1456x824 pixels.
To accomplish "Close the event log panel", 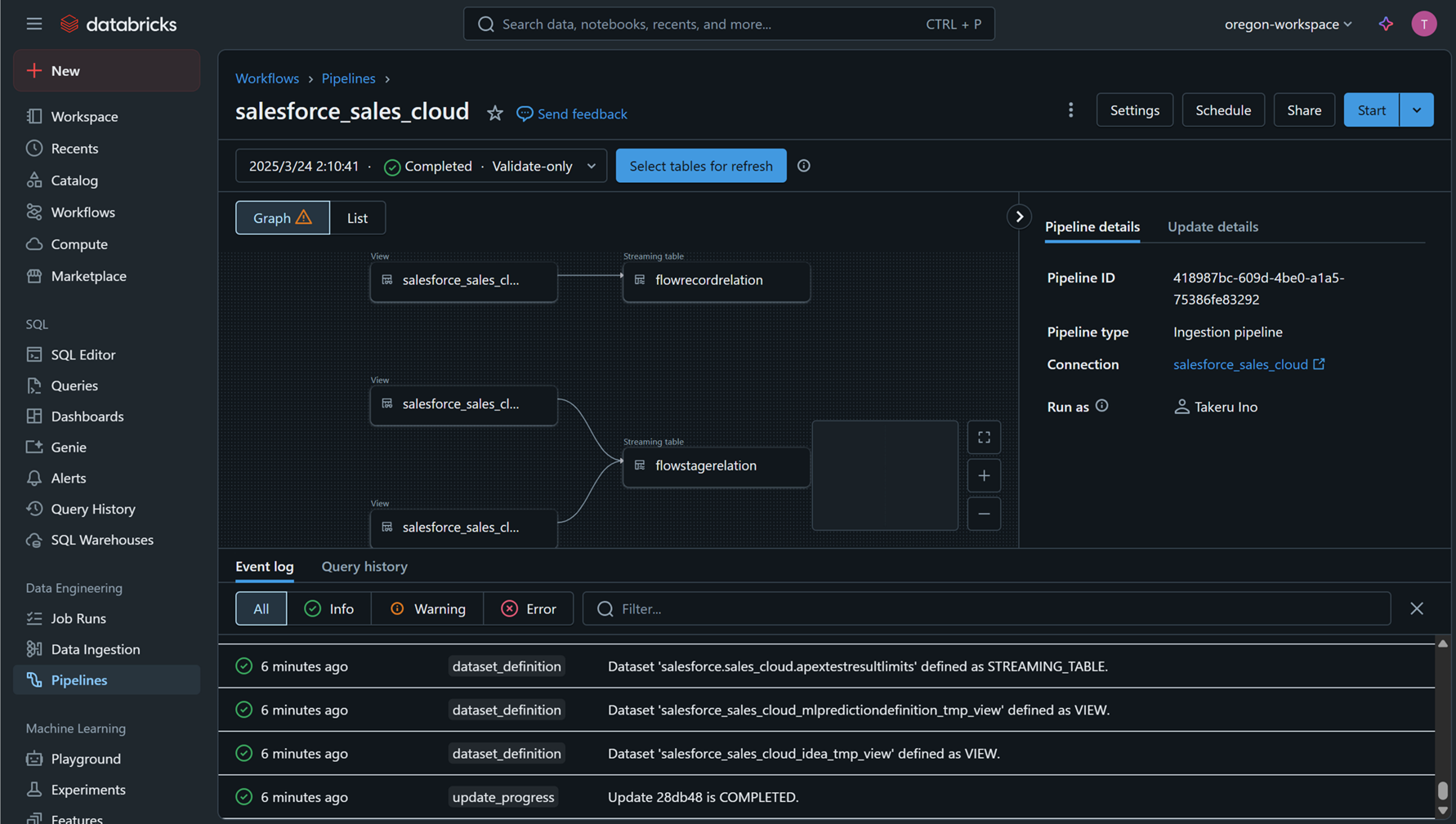I will [x=1417, y=608].
